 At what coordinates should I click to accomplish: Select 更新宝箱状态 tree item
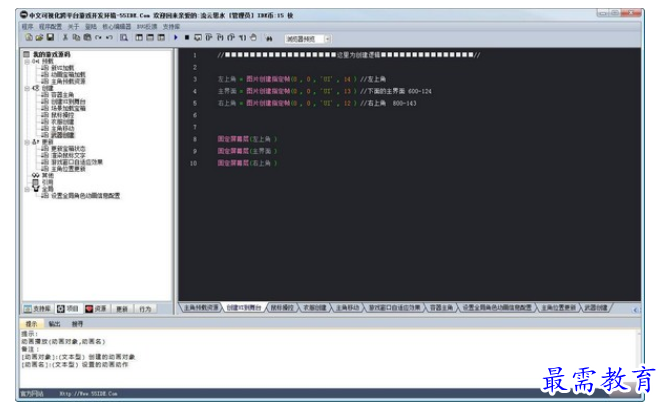point(68,149)
